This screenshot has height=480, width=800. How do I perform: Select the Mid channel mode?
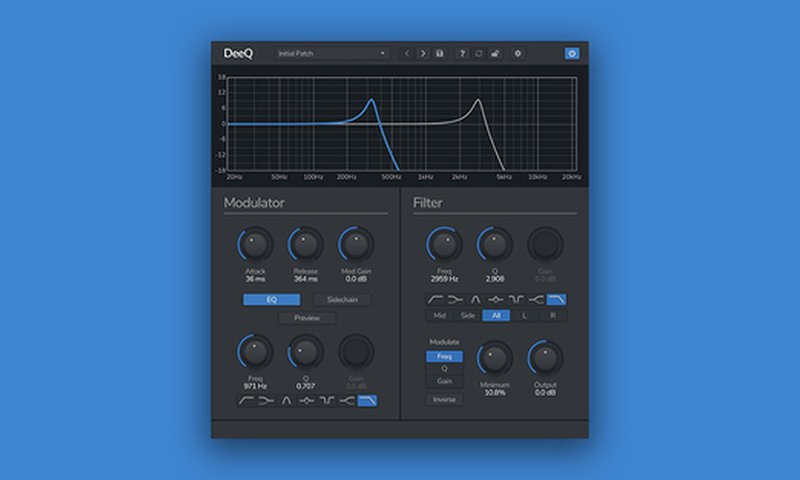point(438,315)
